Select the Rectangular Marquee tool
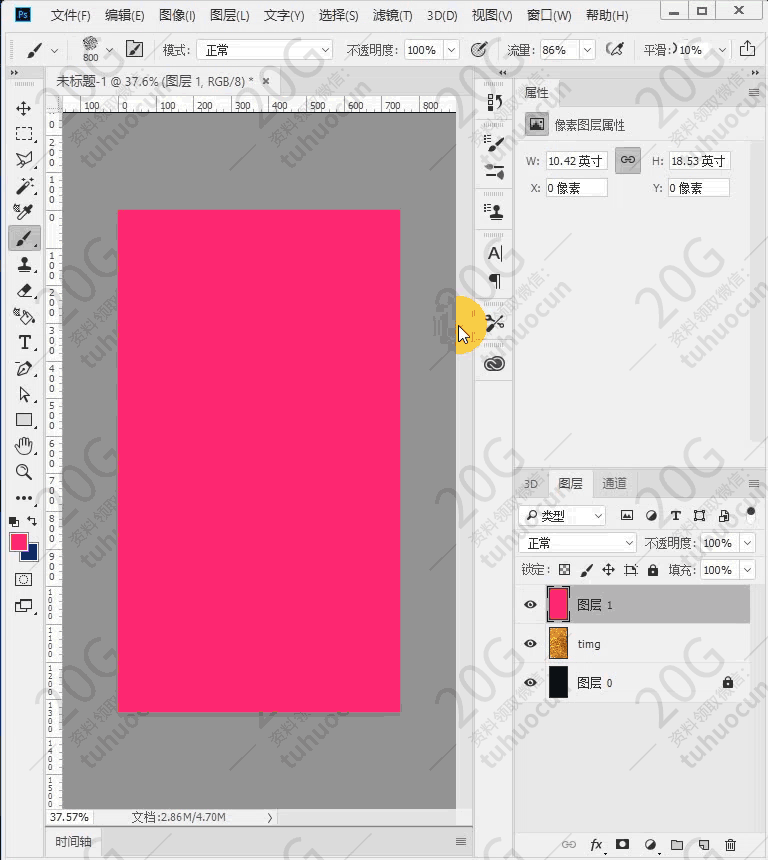 click(x=24, y=134)
